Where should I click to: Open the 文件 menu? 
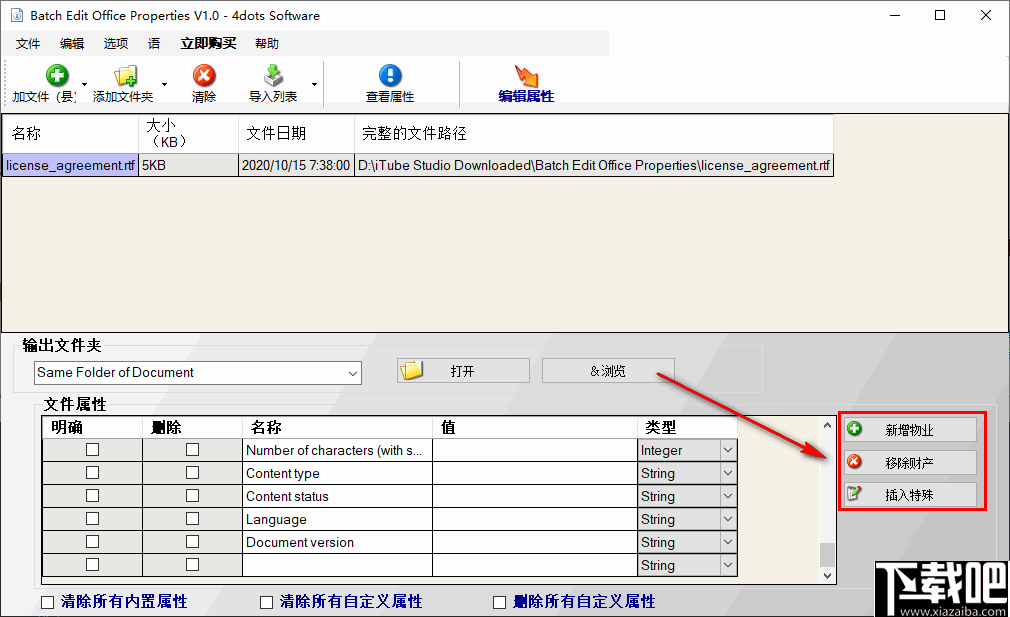click(28, 43)
